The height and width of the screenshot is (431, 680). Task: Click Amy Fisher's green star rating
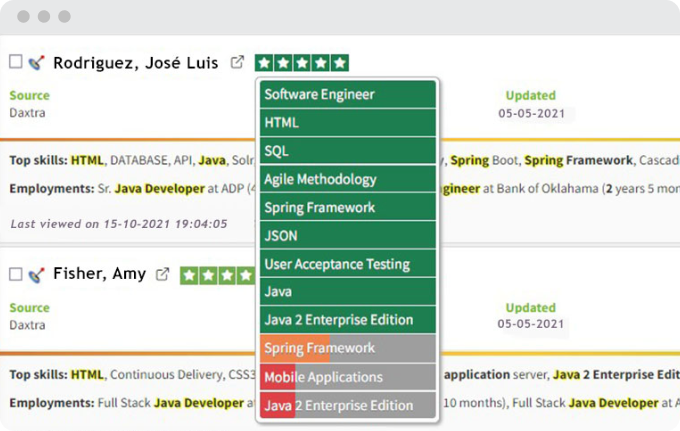pyautogui.click(x=217, y=274)
